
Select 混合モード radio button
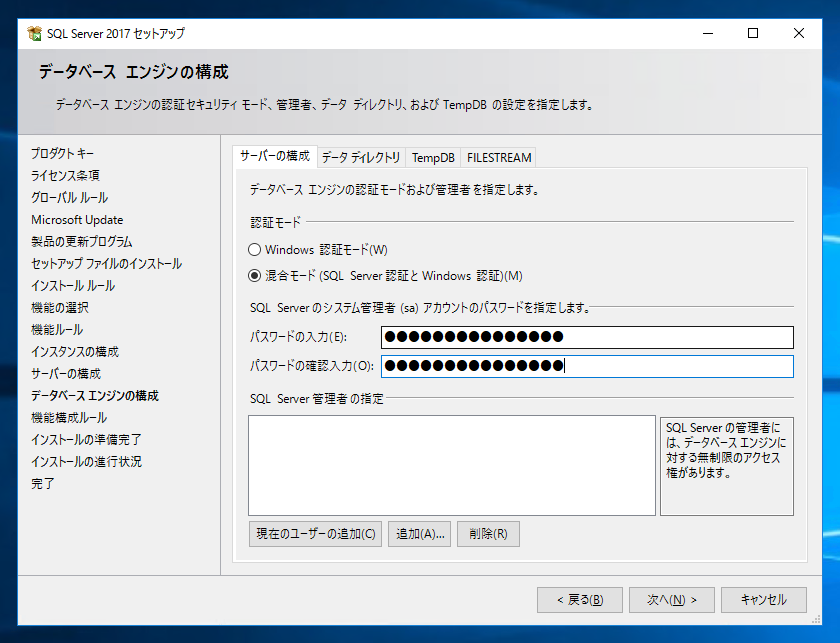click(254, 276)
